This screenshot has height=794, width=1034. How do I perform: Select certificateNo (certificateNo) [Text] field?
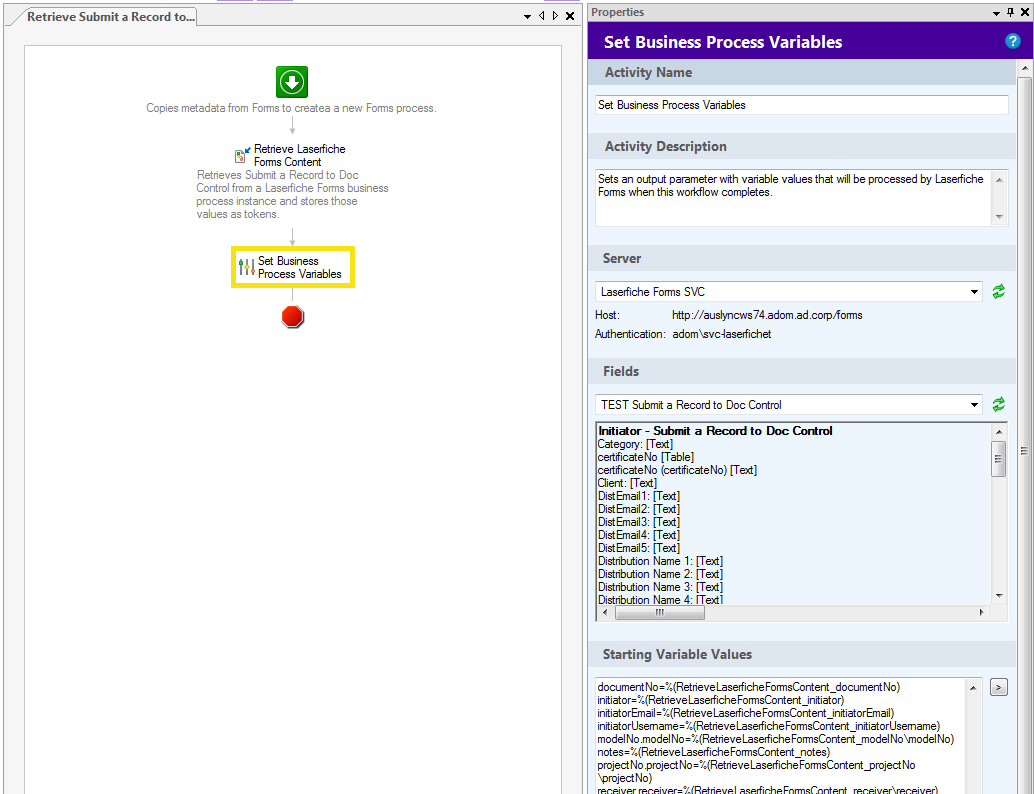(x=677, y=470)
